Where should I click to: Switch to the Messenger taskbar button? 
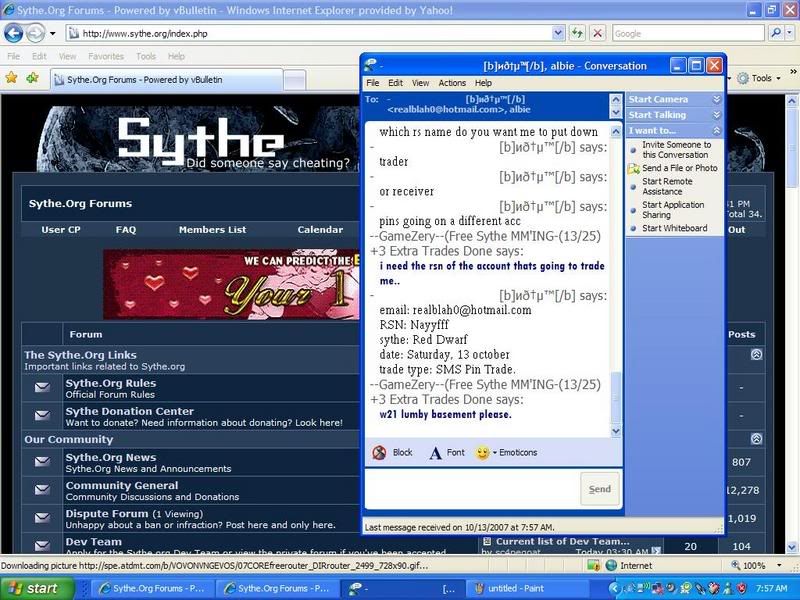coord(403,588)
